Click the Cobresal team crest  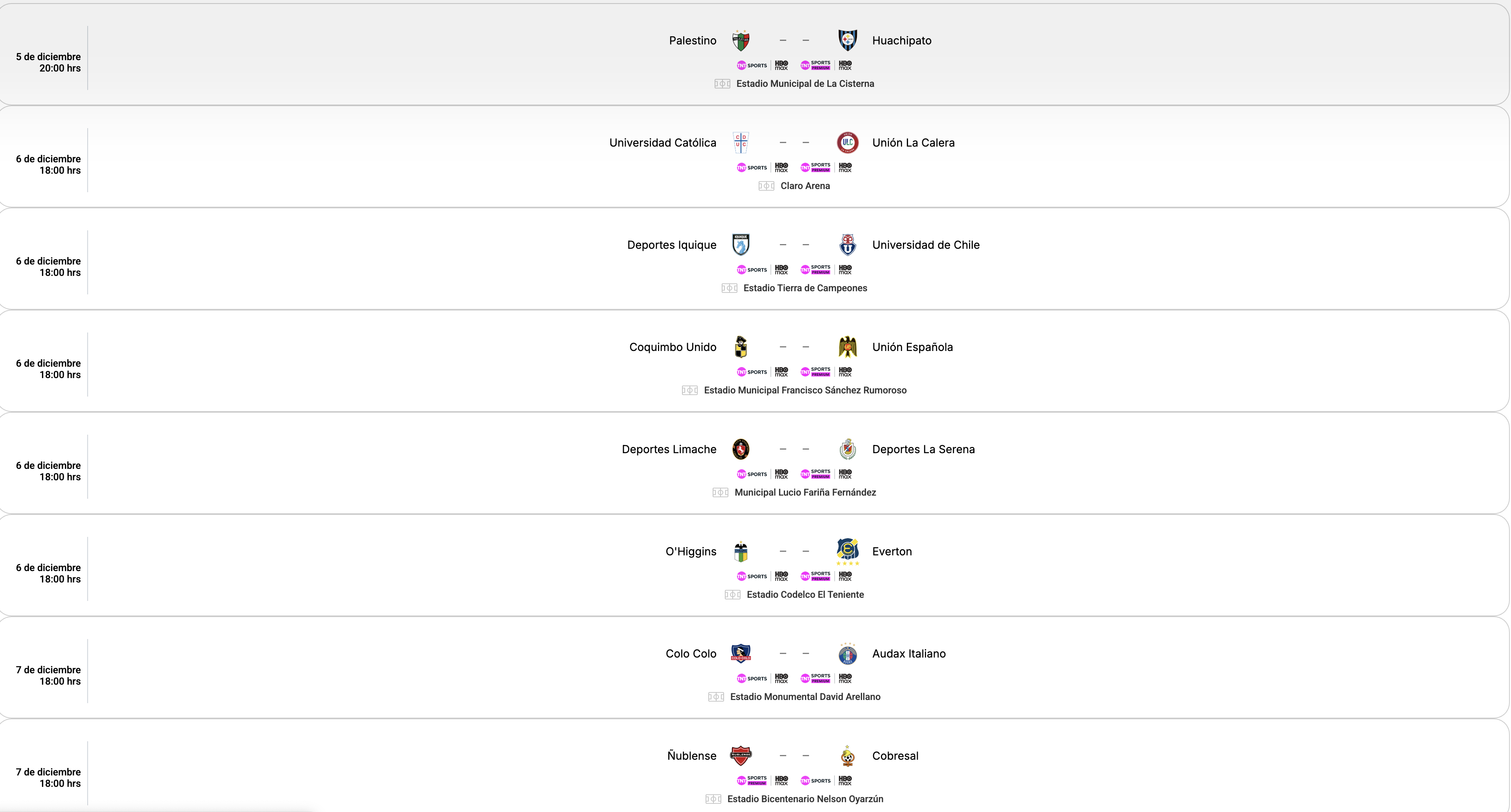(847, 756)
